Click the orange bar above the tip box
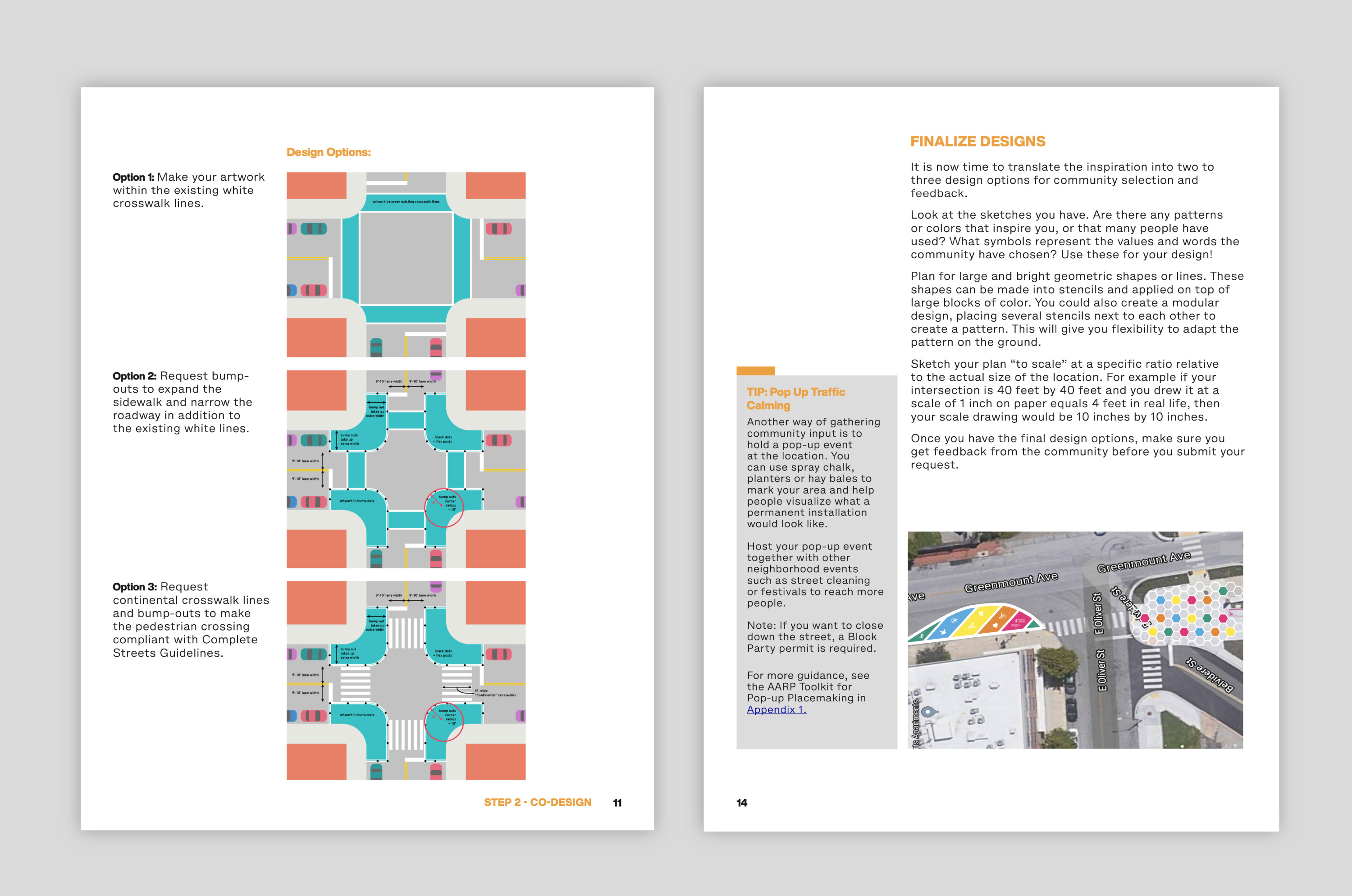1352x896 pixels. pos(755,371)
